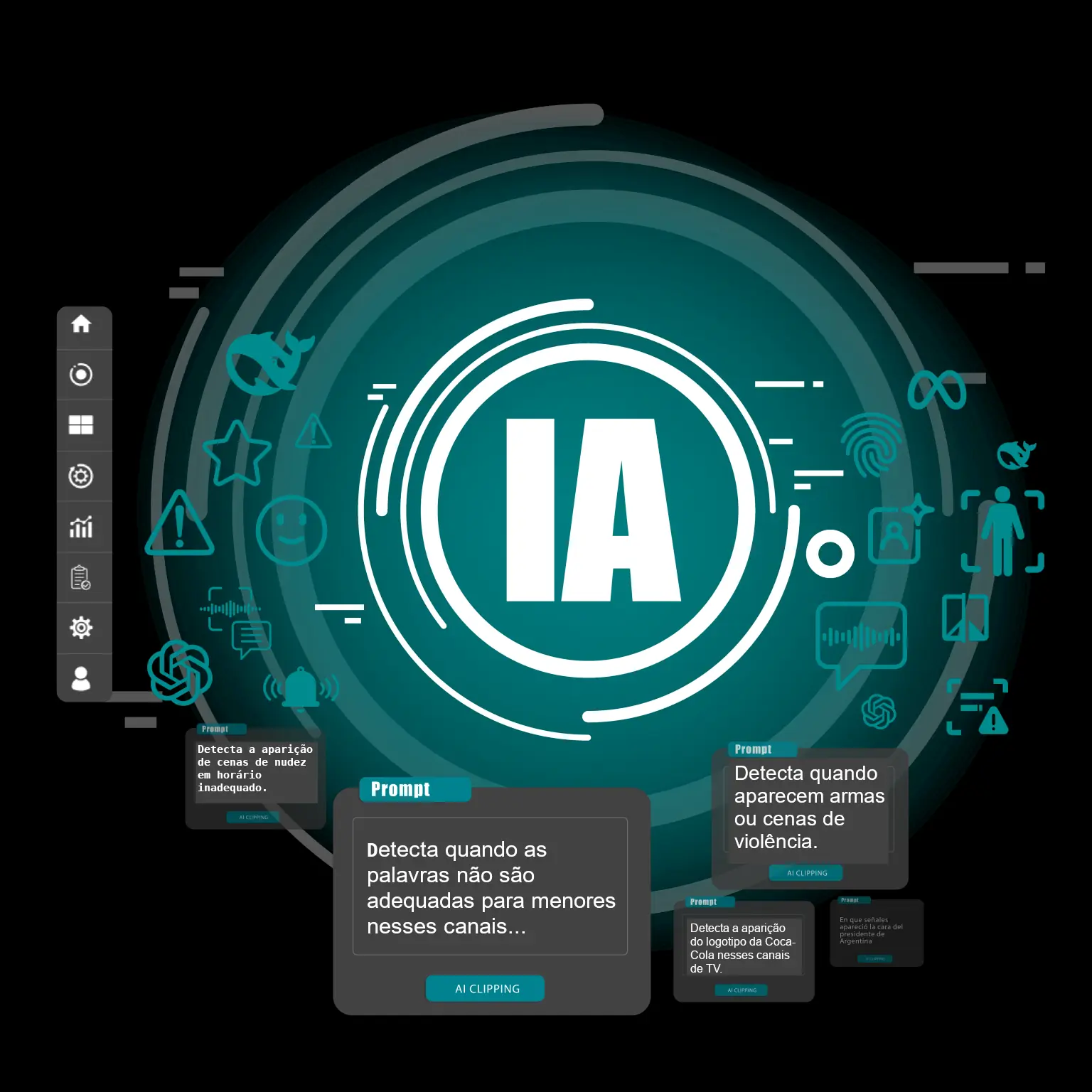Select the person detection frame icon

coord(1002,530)
